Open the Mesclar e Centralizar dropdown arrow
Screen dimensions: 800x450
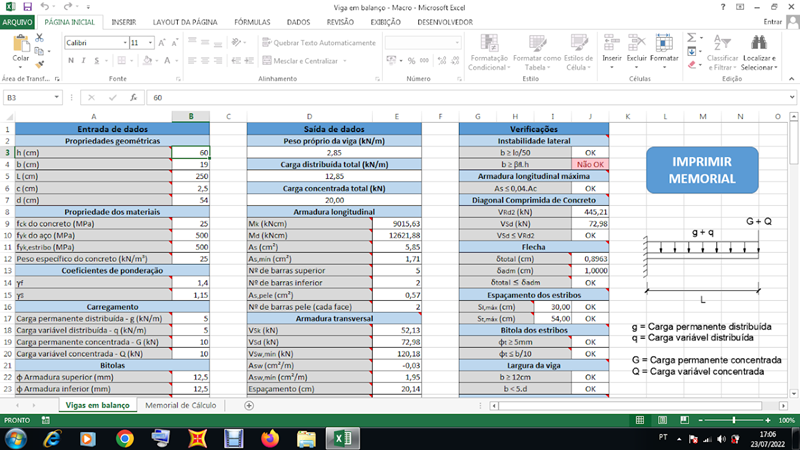coord(345,61)
